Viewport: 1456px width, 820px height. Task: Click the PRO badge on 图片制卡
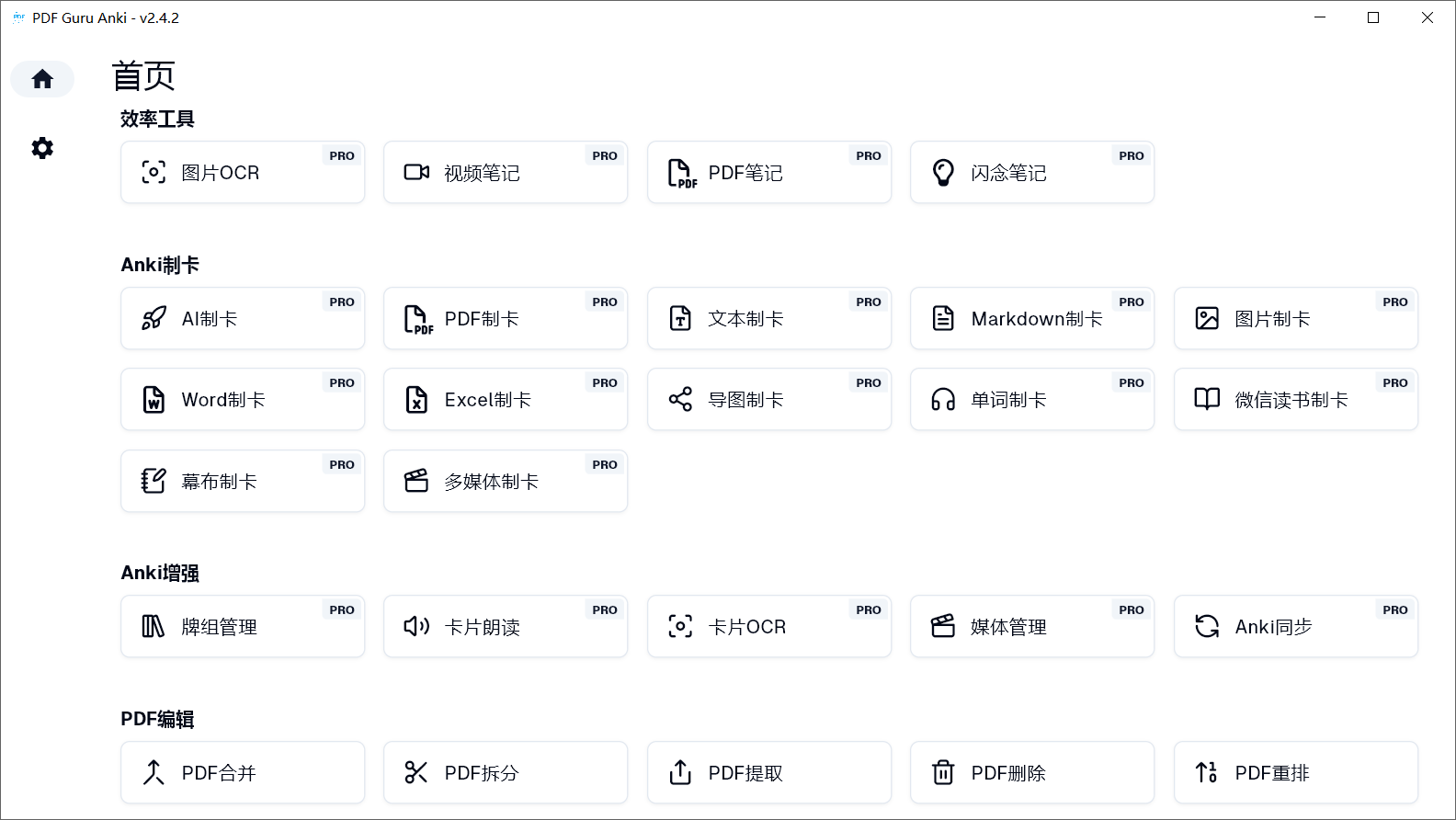pyautogui.click(x=1395, y=302)
